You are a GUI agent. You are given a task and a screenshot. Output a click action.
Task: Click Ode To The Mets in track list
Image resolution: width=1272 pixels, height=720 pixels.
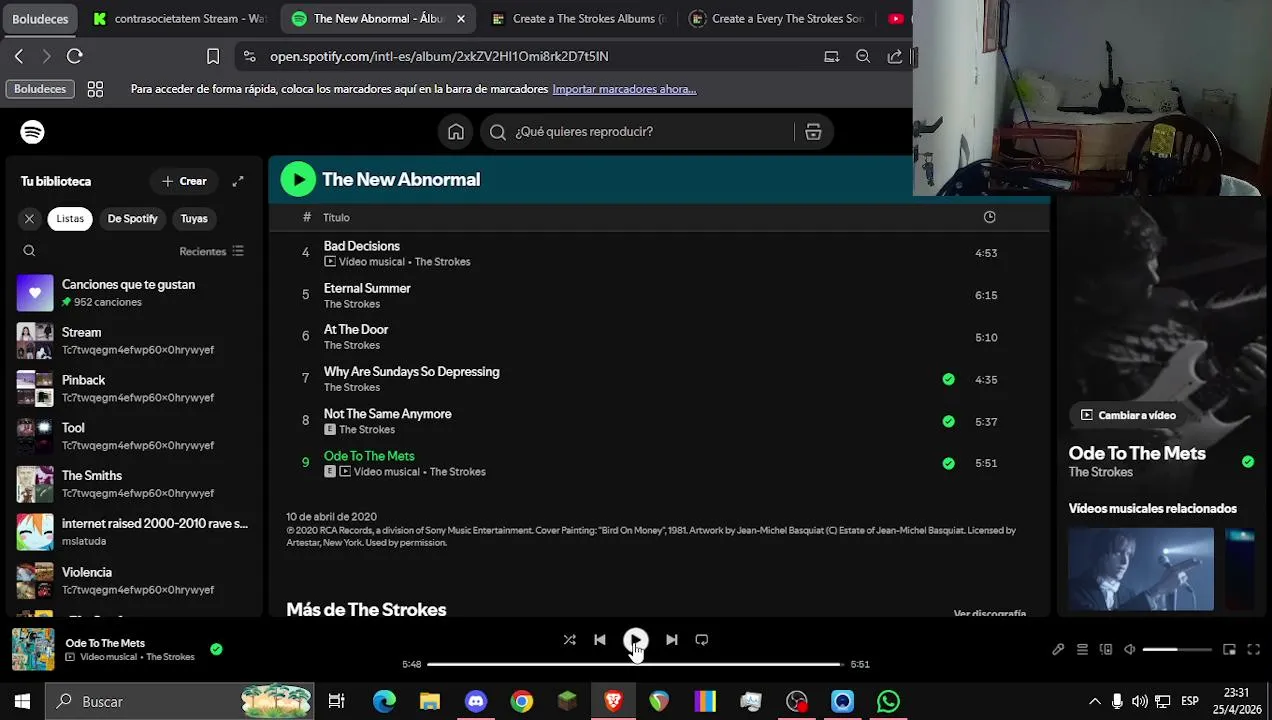pyautogui.click(x=369, y=456)
